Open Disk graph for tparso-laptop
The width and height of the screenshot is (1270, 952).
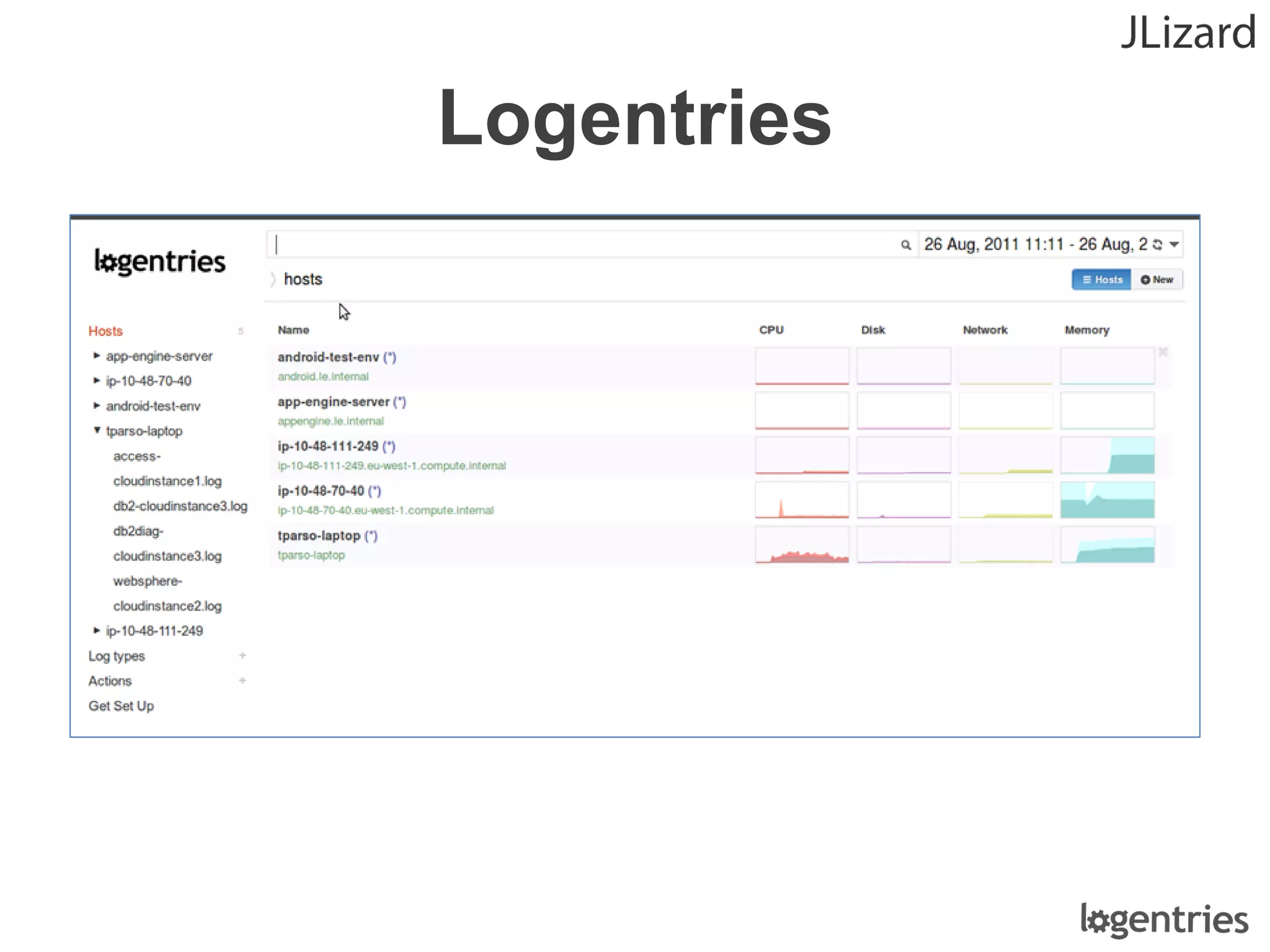tap(904, 545)
